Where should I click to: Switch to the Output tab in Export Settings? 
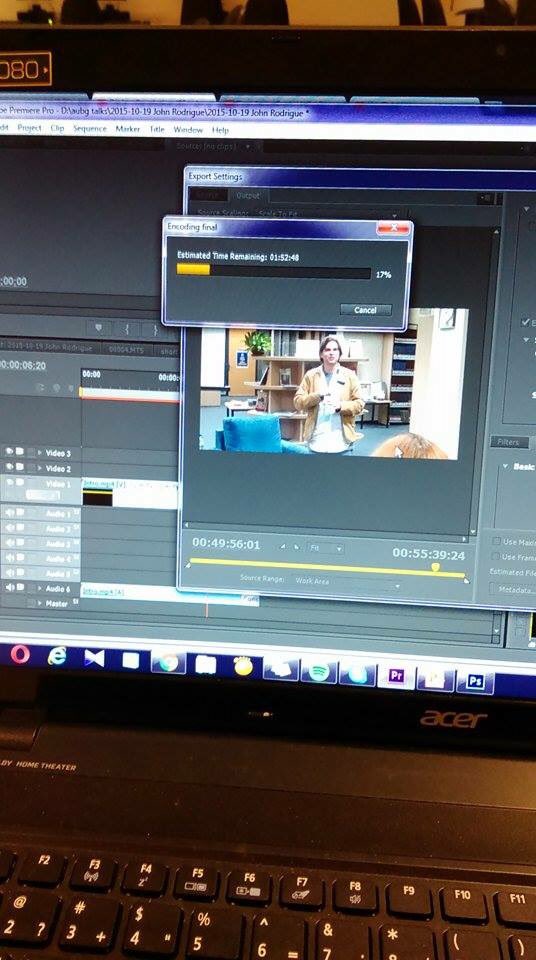[x=248, y=195]
